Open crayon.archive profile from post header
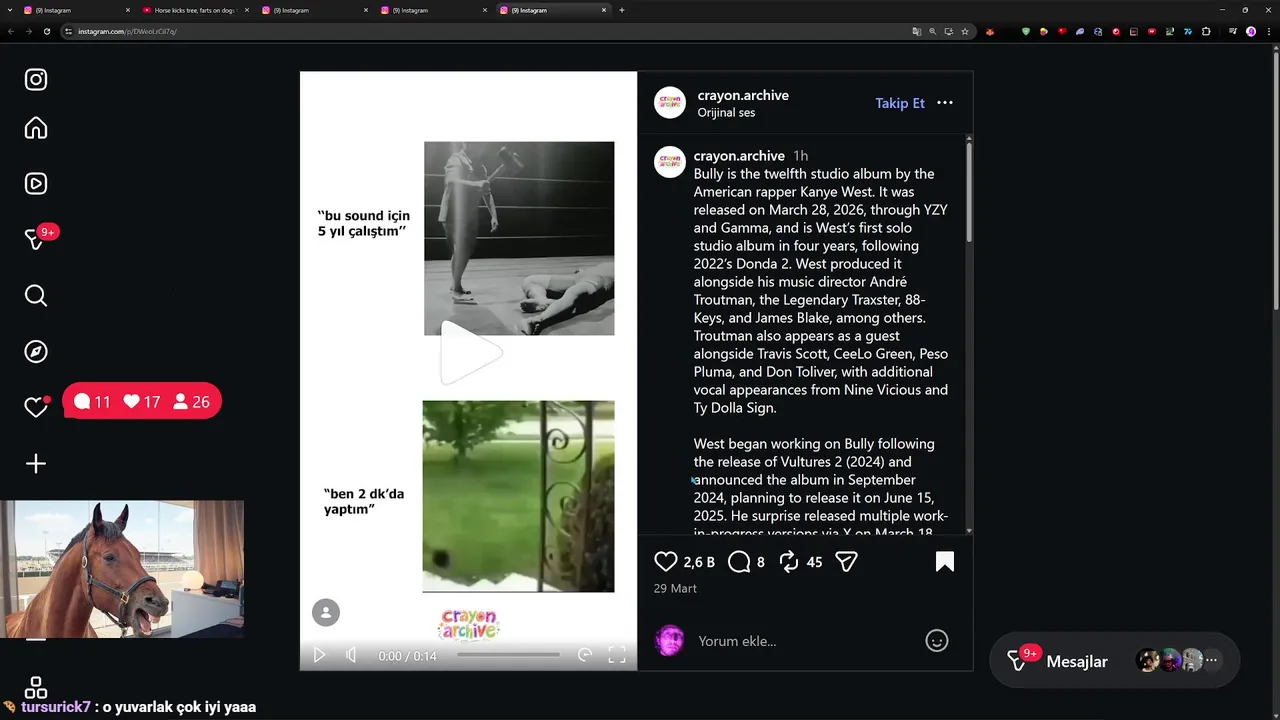The image size is (1280, 720). pyautogui.click(x=743, y=95)
